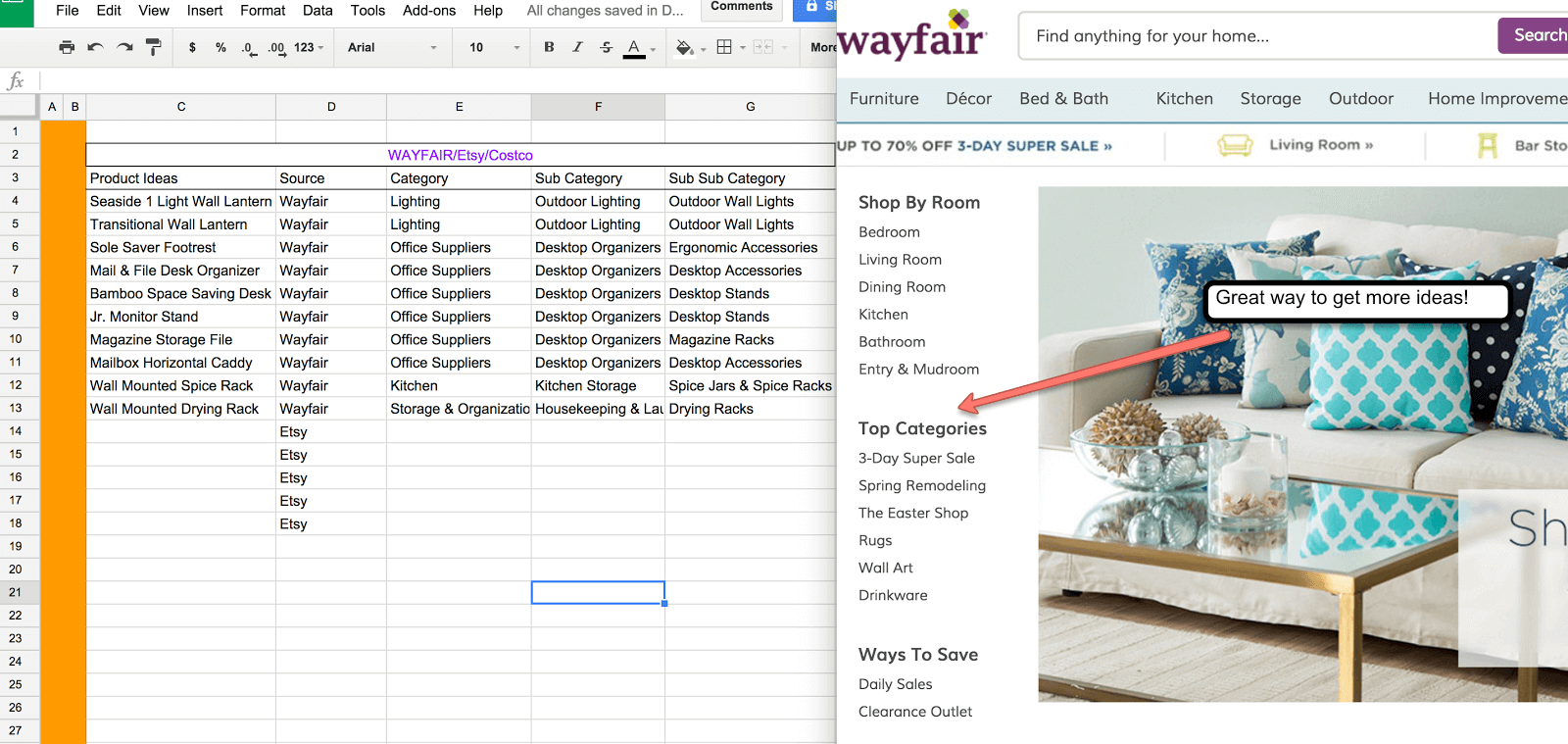Image resolution: width=1568 pixels, height=744 pixels.
Task: Open the File menu
Action: tap(68, 11)
